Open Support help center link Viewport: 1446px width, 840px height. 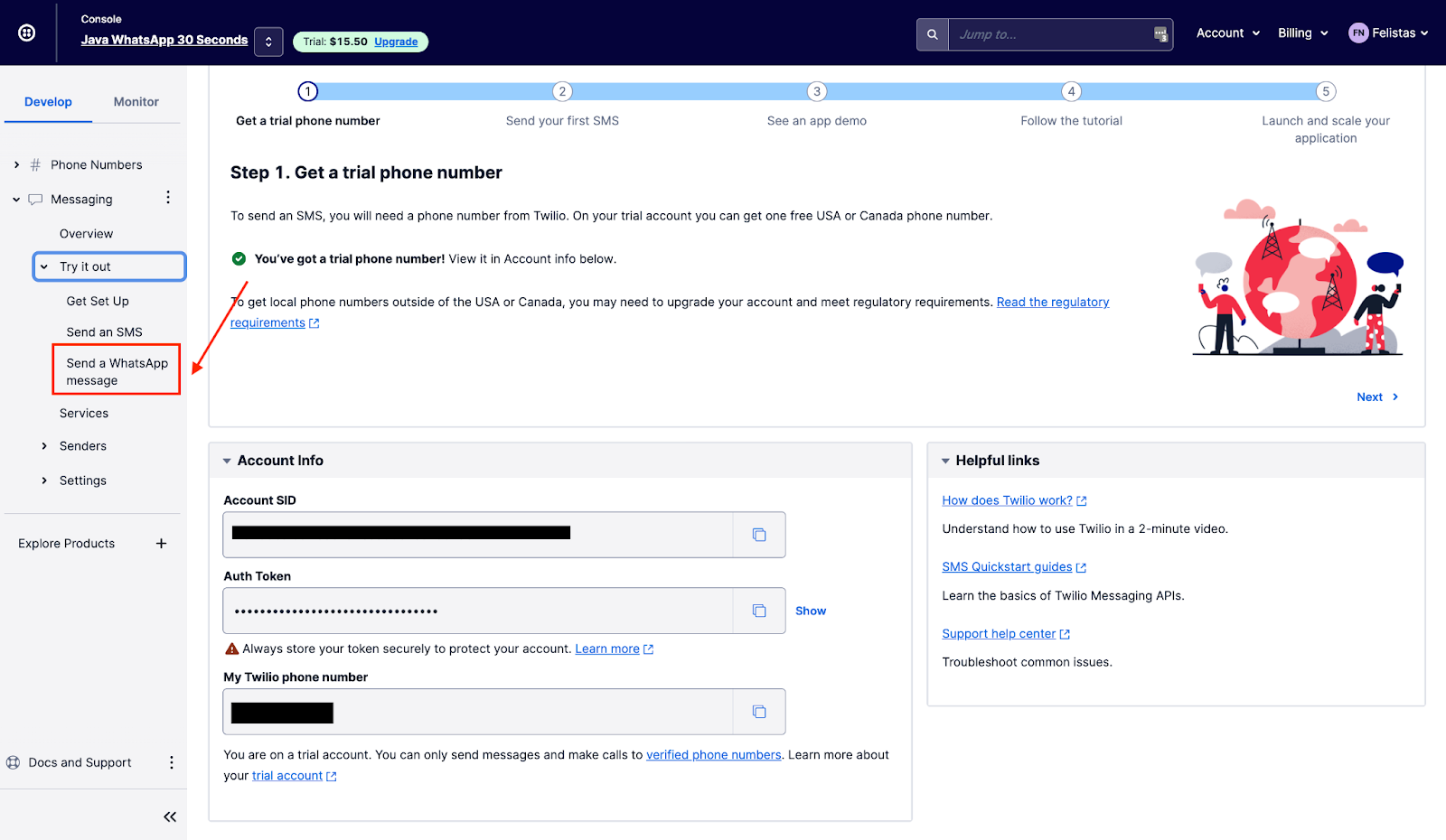pyautogui.click(x=1006, y=634)
